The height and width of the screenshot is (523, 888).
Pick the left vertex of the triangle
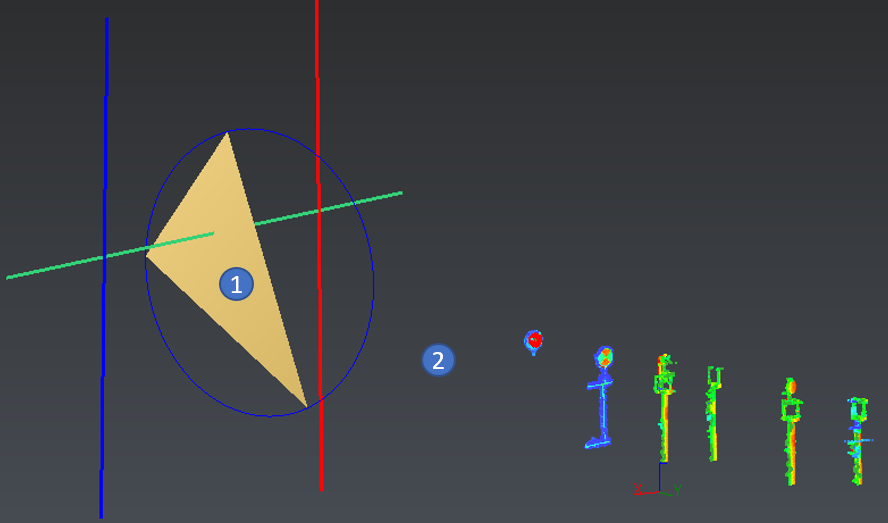pyautogui.click(x=148, y=255)
